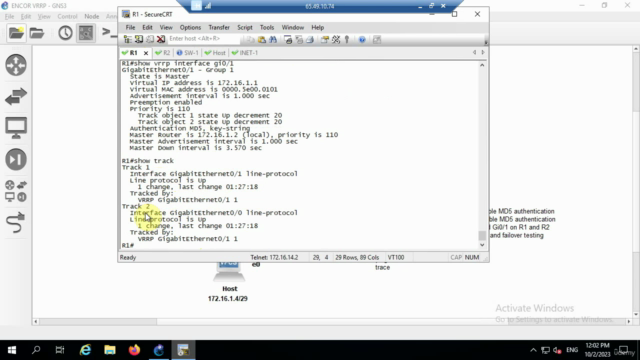Image resolution: width=640 pixels, height=360 pixels.
Task: Open GNS3 View menu
Action: tap(44, 16)
